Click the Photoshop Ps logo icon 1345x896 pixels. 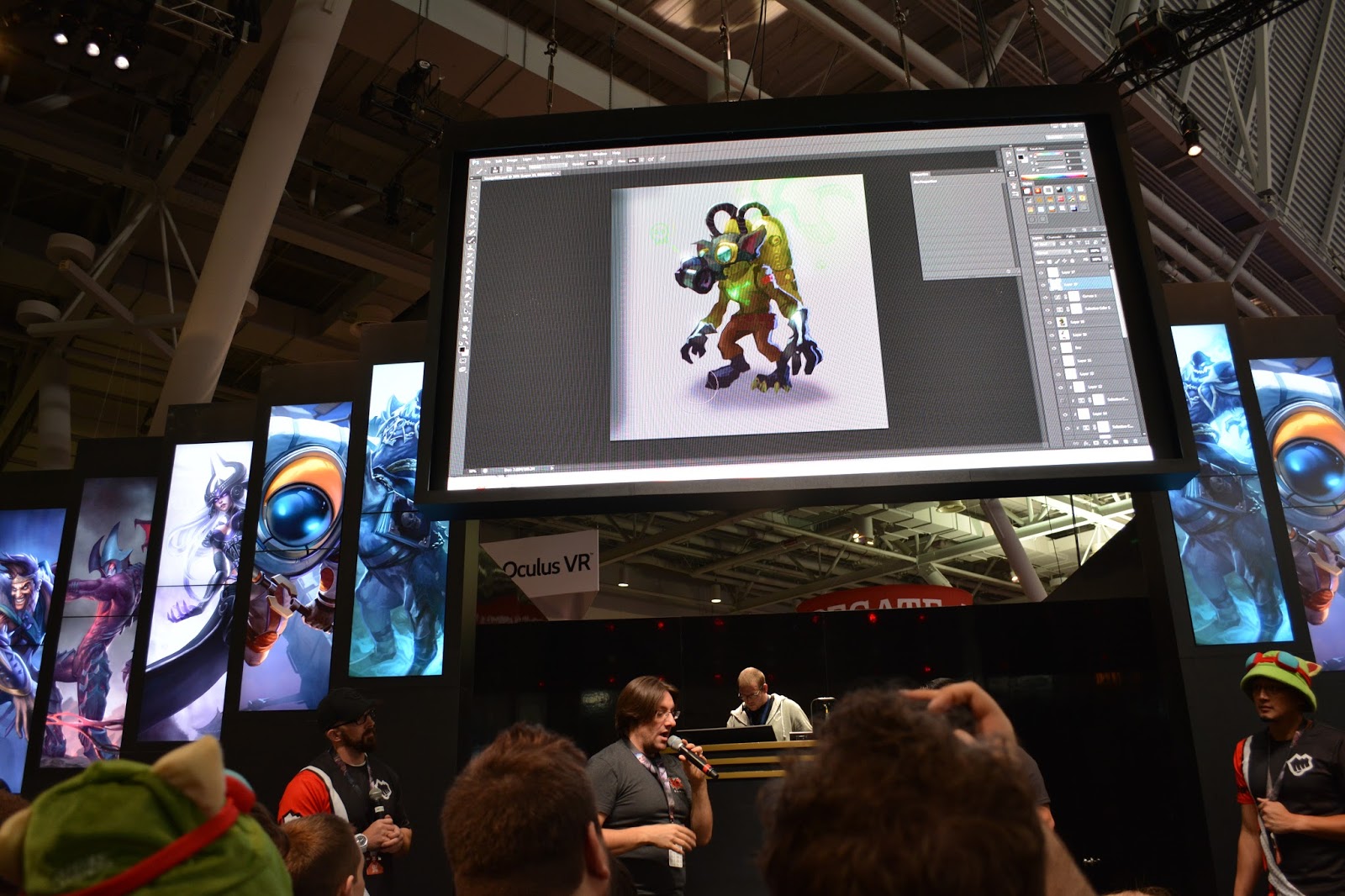tap(476, 161)
